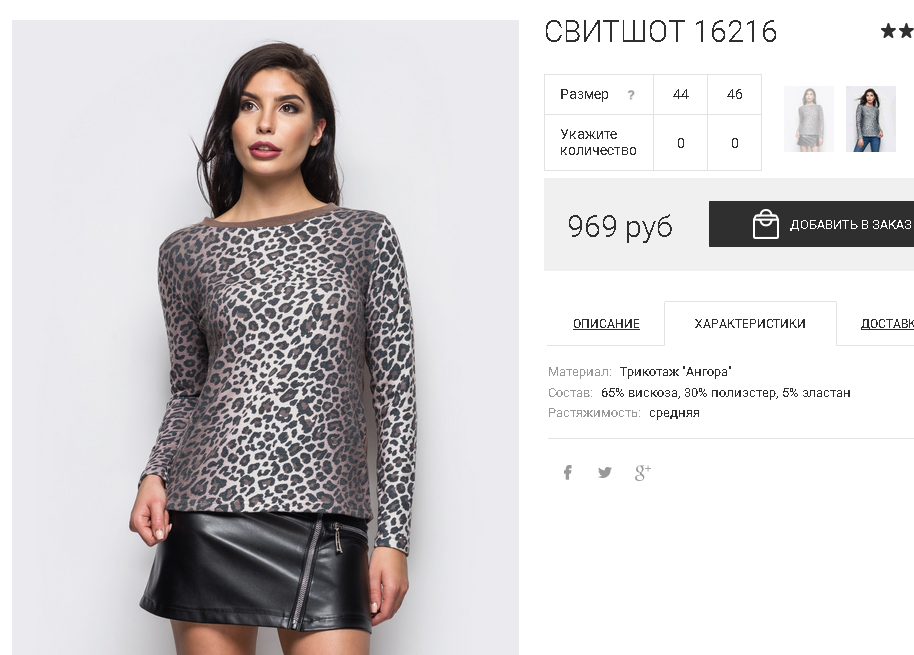Share product via Facebook icon
The height and width of the screenshot is (655, 914).
[568, 472]
